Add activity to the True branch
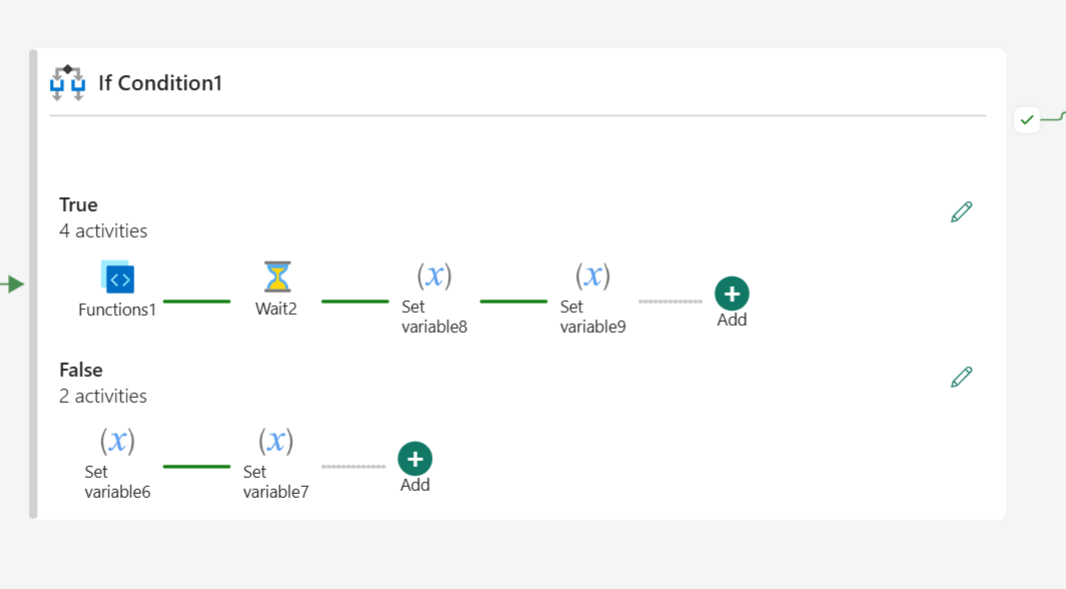This screenshot has height=589, width=1066. [x=732, y=294]
